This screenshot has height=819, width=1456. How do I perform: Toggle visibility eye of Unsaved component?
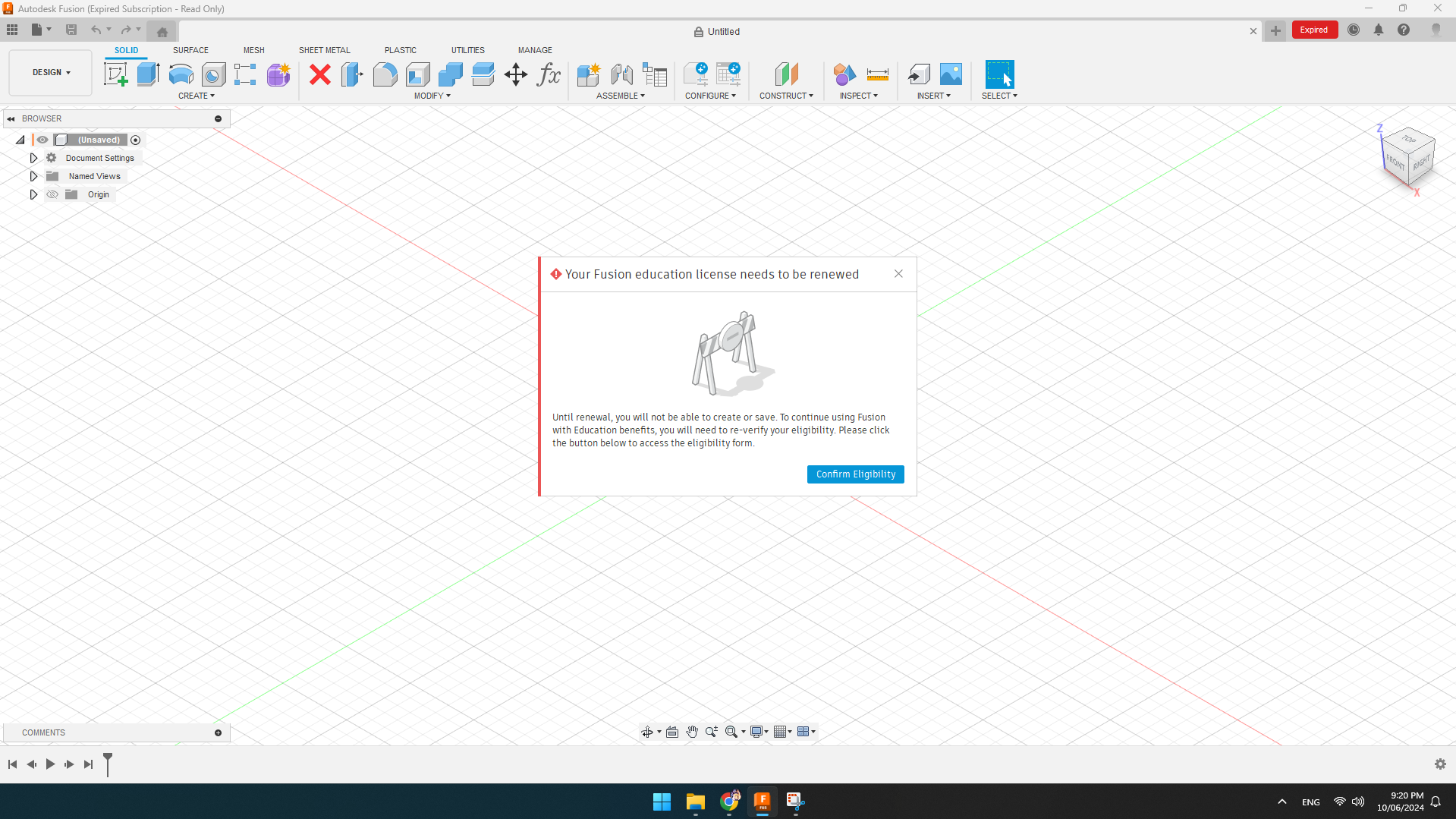pyautogui.click(x=42, y=140)
